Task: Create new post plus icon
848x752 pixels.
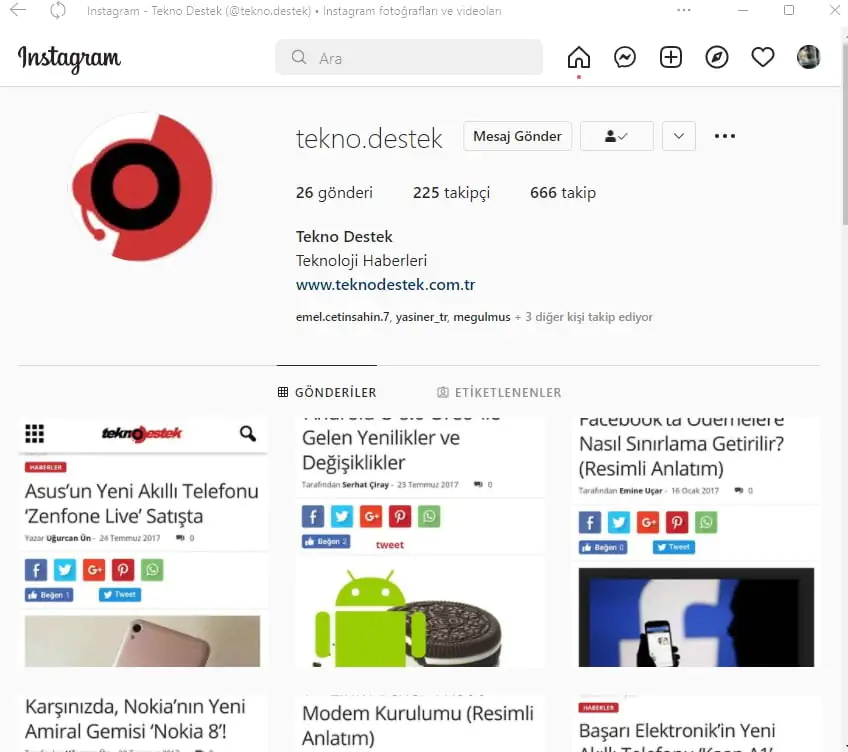Action: (671, 57)
